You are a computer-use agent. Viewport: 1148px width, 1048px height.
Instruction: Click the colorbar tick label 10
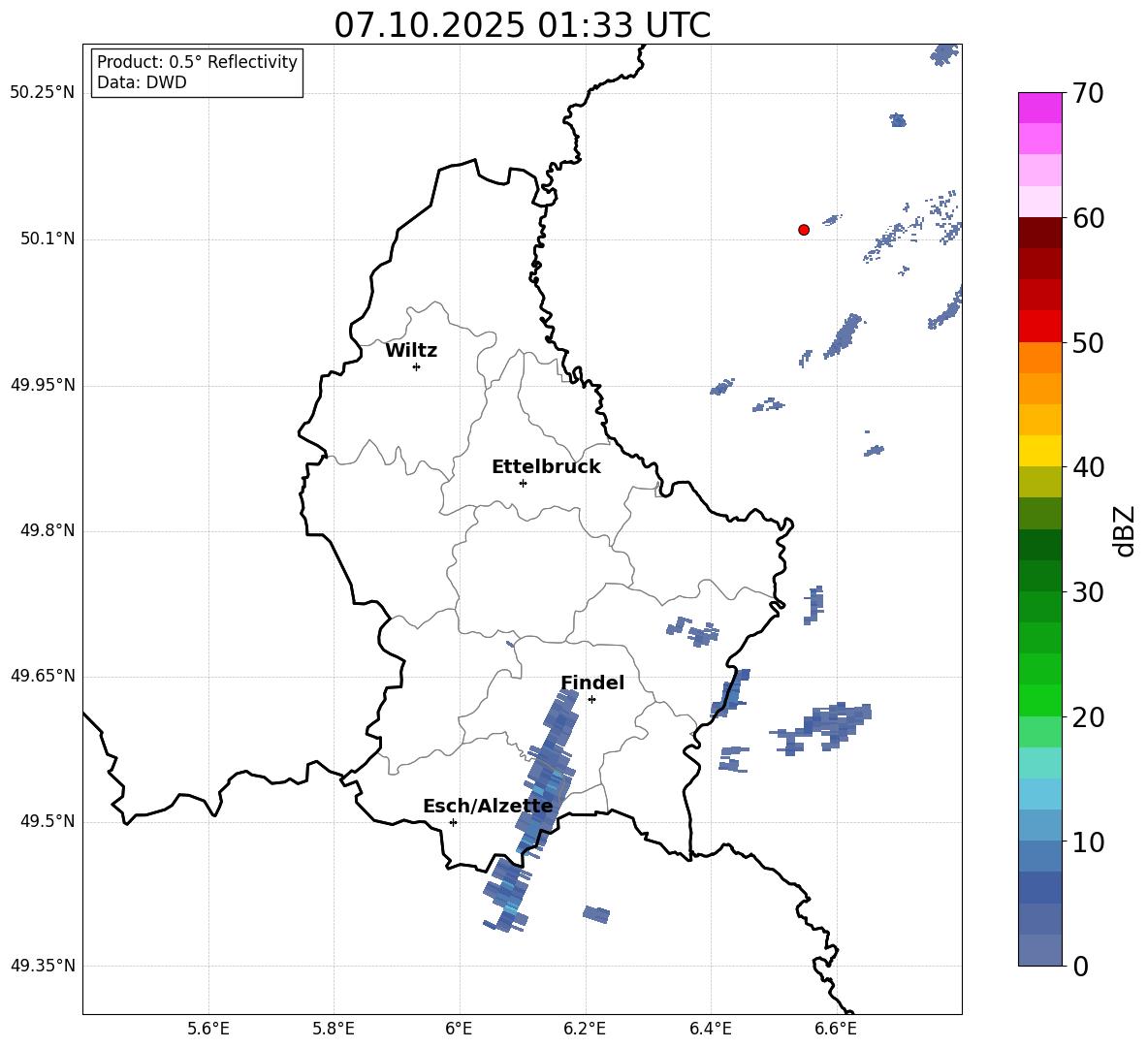(x=1088, y=842)
